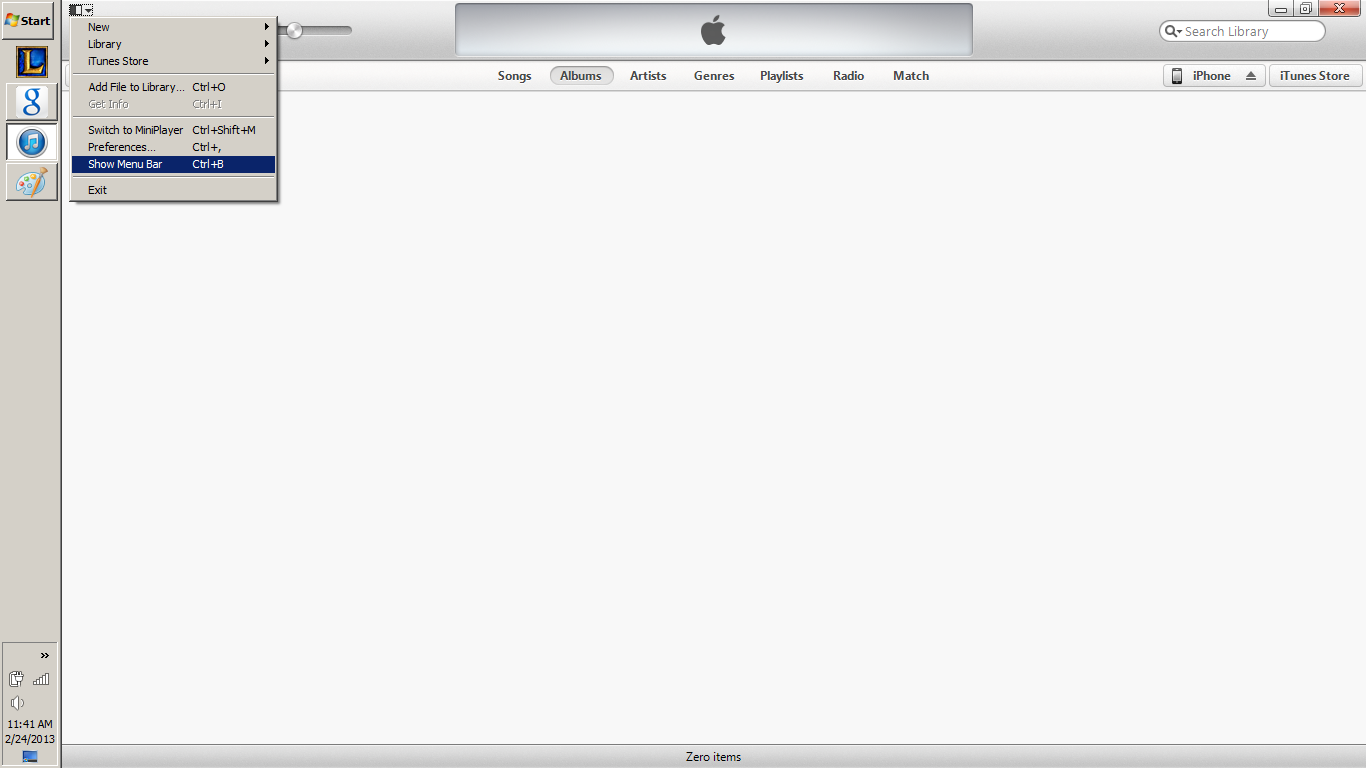Restore down the iTunes window
Viewport: 1366px width, 768px height.
point(1305,9)
